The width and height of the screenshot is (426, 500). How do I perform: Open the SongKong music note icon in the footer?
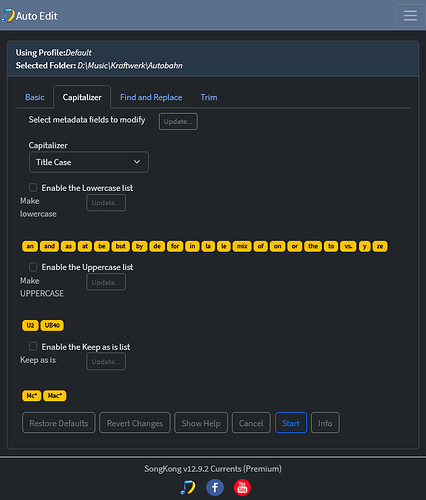[188, 488]
